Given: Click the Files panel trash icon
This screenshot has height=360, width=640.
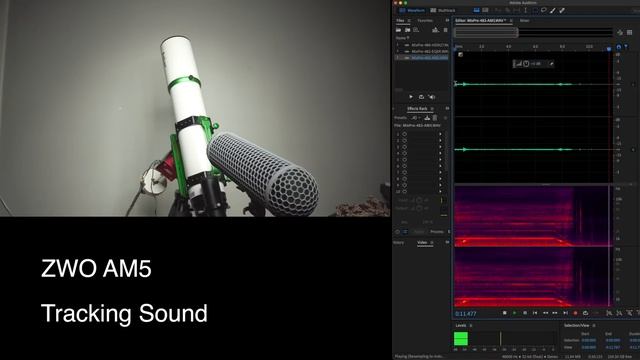Looking at the screenshot, I should click(x=445, y=30).
